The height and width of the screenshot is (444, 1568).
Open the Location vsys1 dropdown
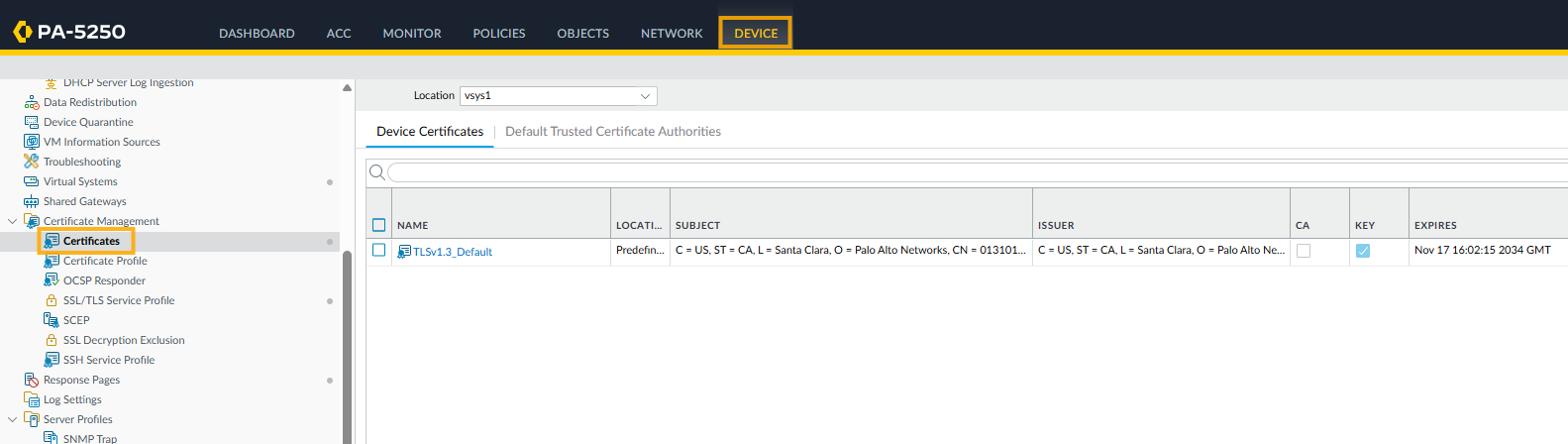click(558, 96)
